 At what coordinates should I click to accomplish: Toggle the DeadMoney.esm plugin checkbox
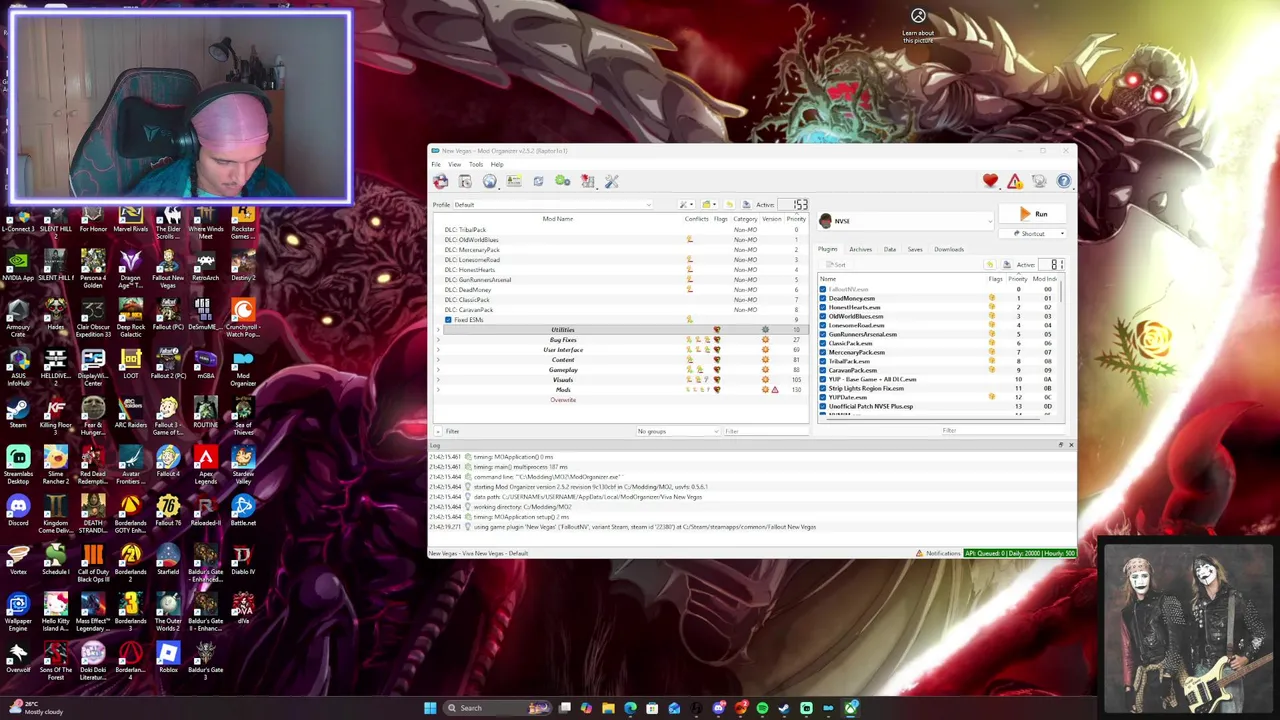823,298
